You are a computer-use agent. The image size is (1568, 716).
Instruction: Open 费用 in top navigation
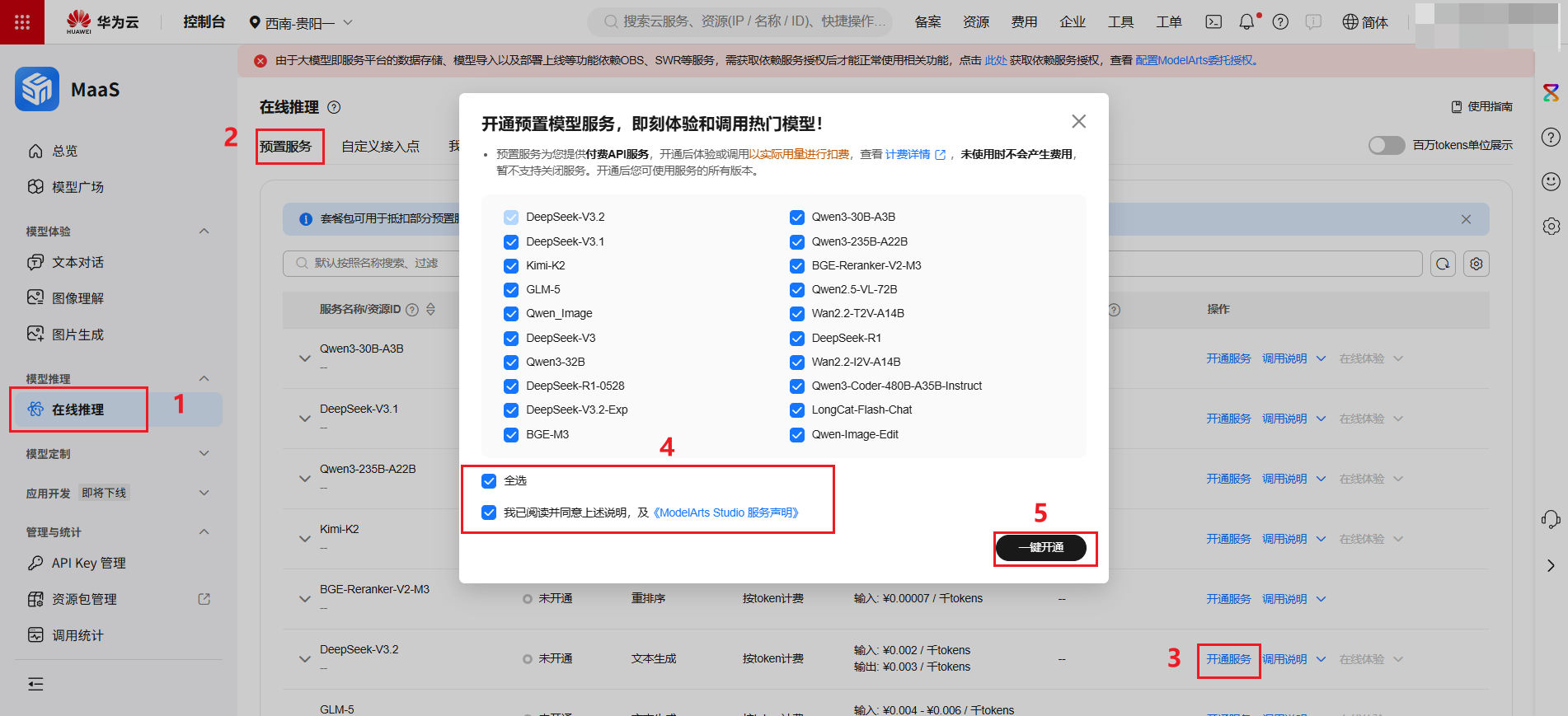[x=1024, y=22]
